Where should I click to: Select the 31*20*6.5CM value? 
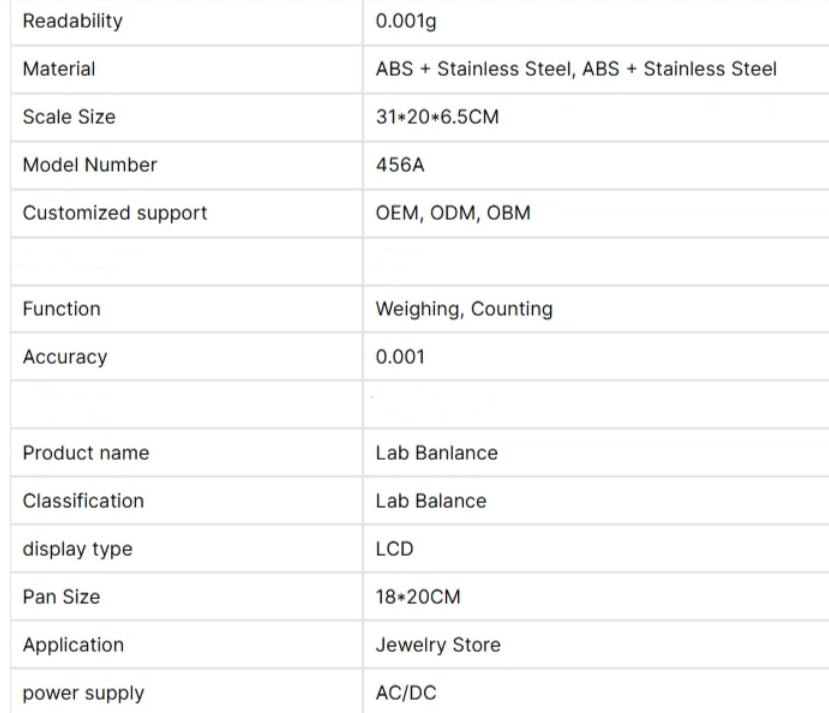click(437, 117)
